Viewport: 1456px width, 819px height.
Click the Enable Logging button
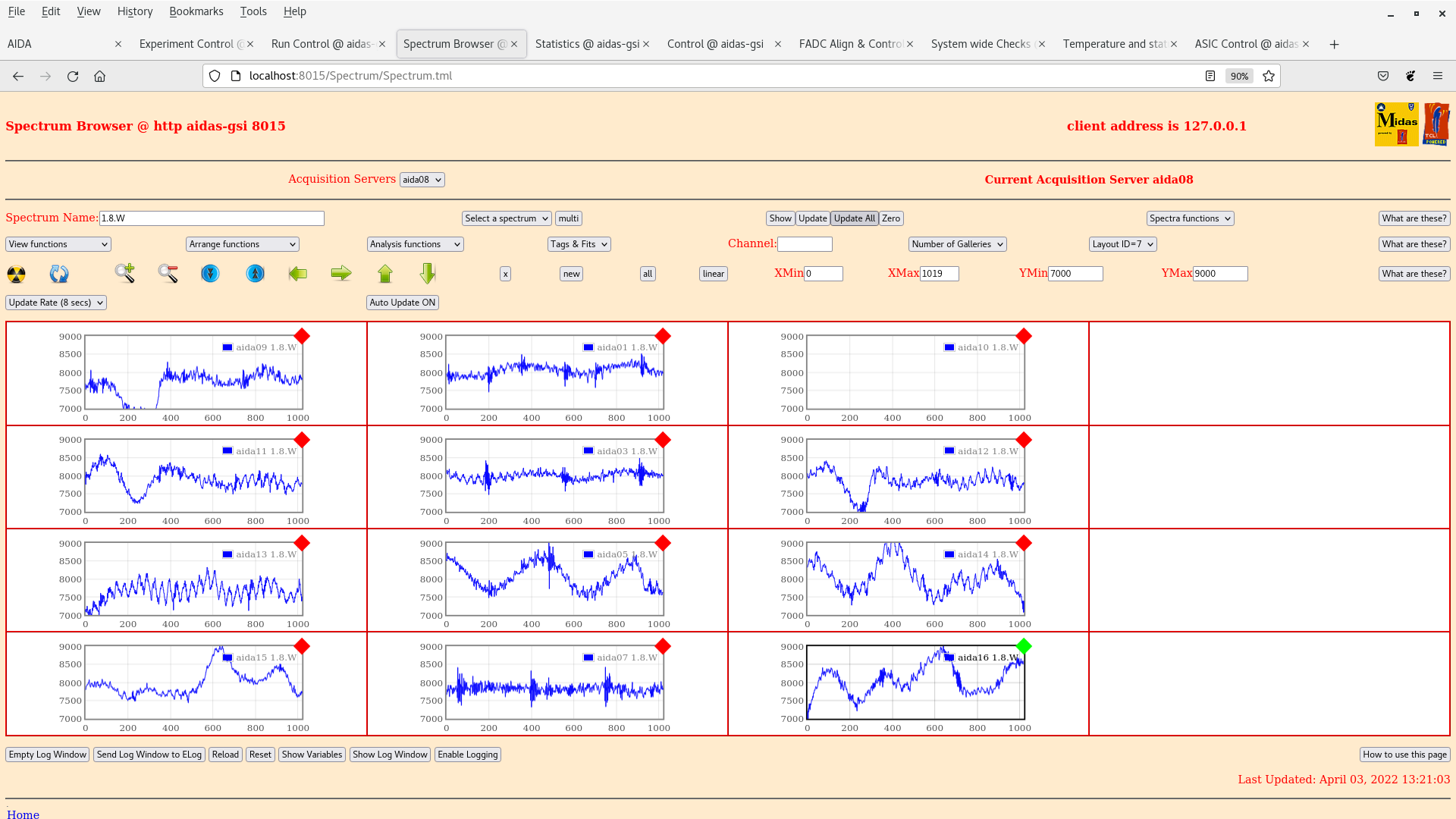coord(468,755)
